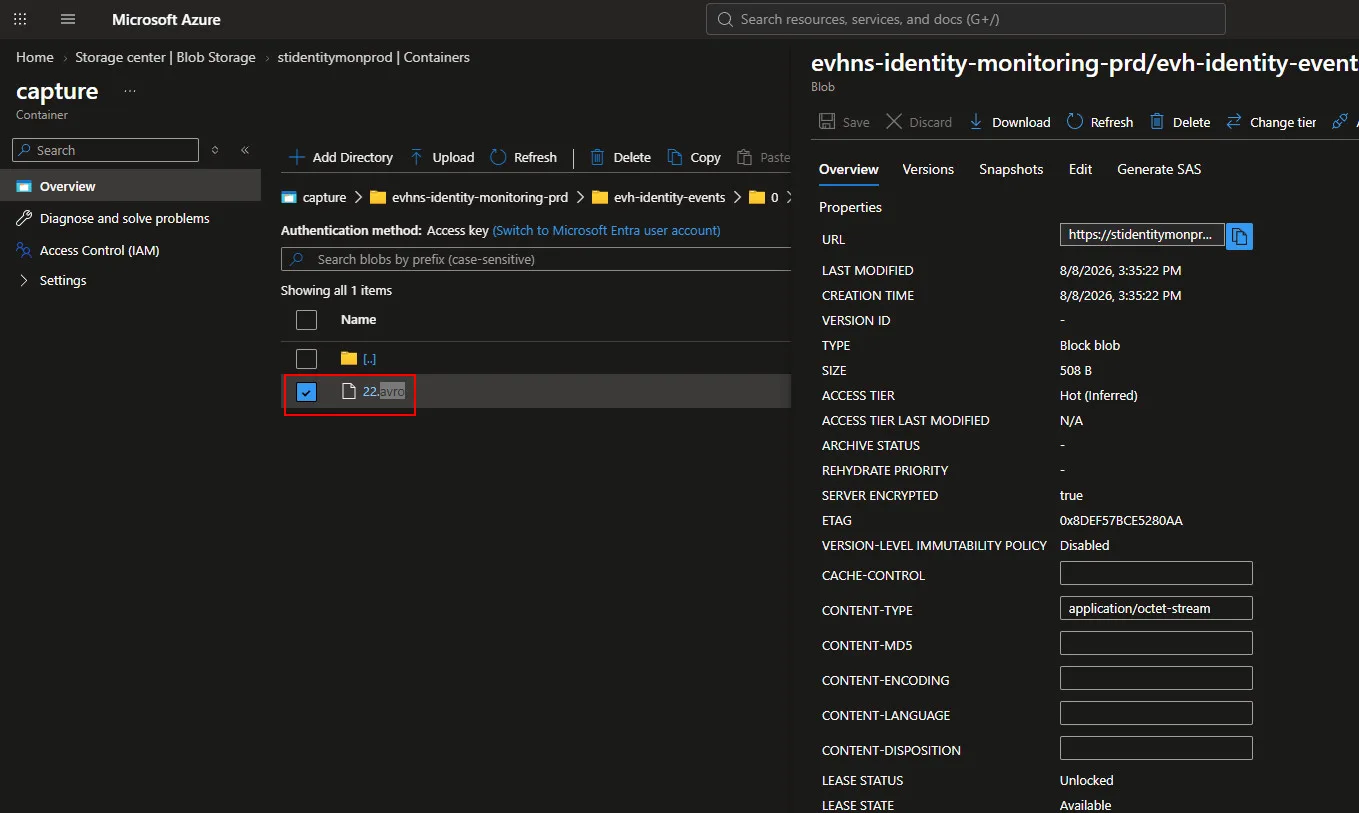Click Save in the blob panel
The width and height of the screenshot is (1359, 813).
point(844,122)
